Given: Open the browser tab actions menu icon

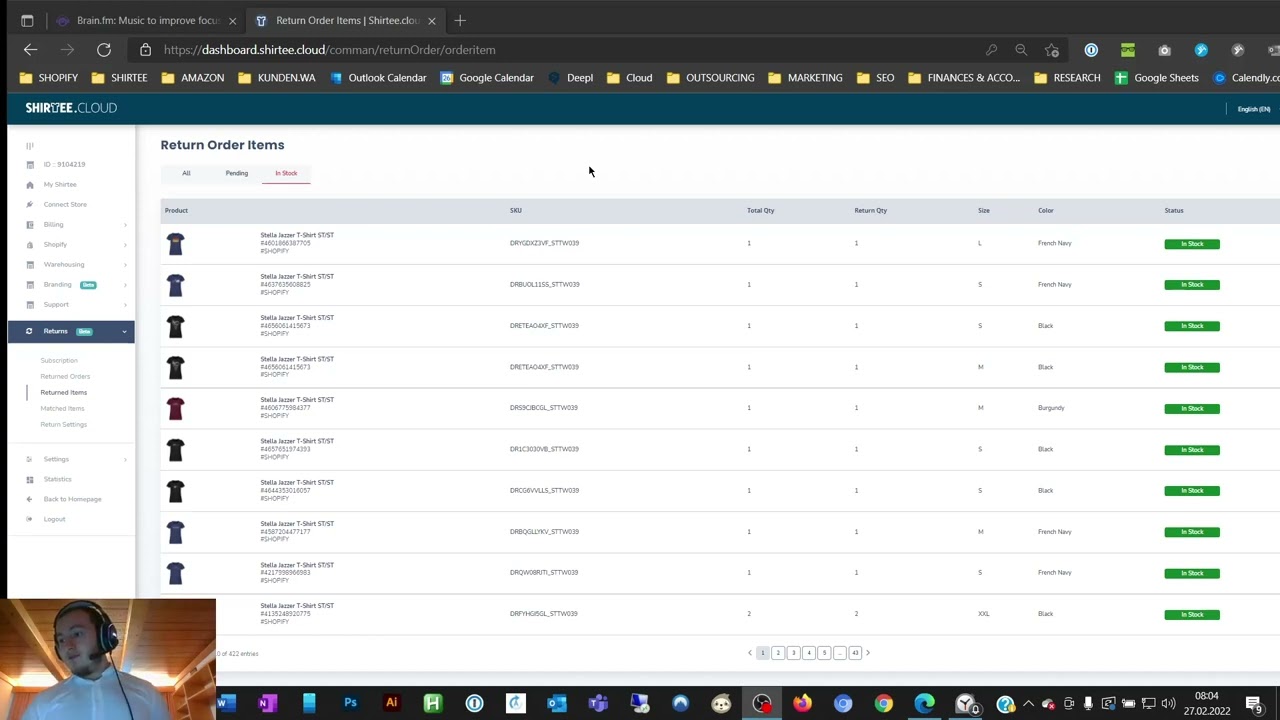Looking at the screenshot, I should 27,20.
